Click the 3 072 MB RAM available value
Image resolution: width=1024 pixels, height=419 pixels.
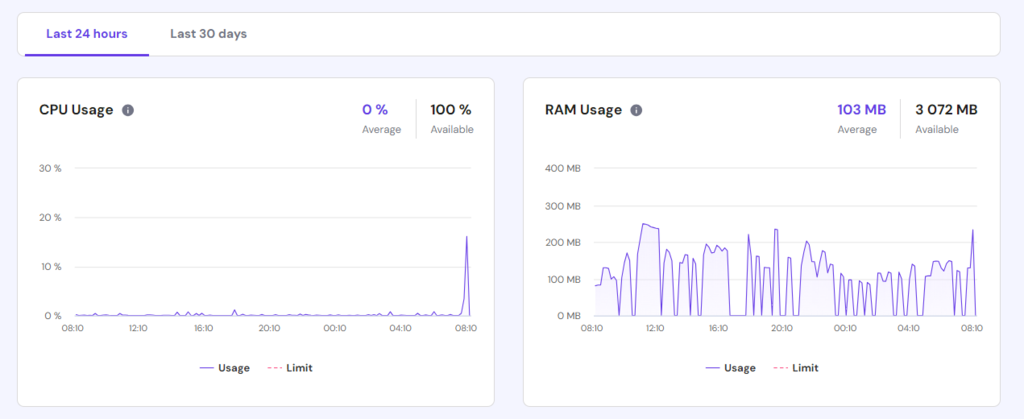pyautogui.click(x=946, y=110)
